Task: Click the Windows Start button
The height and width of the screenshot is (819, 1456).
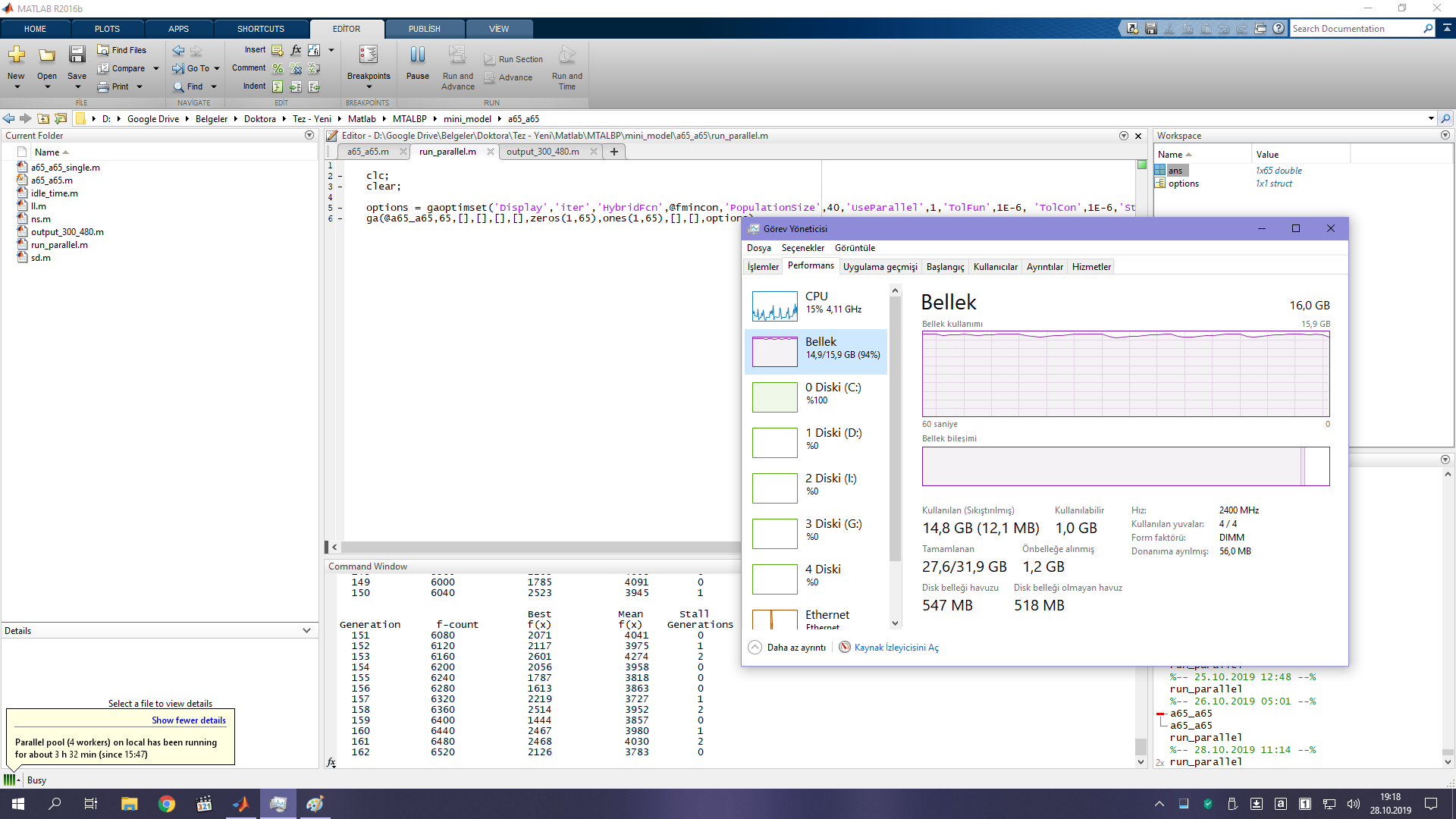Action: click(18, 804)
